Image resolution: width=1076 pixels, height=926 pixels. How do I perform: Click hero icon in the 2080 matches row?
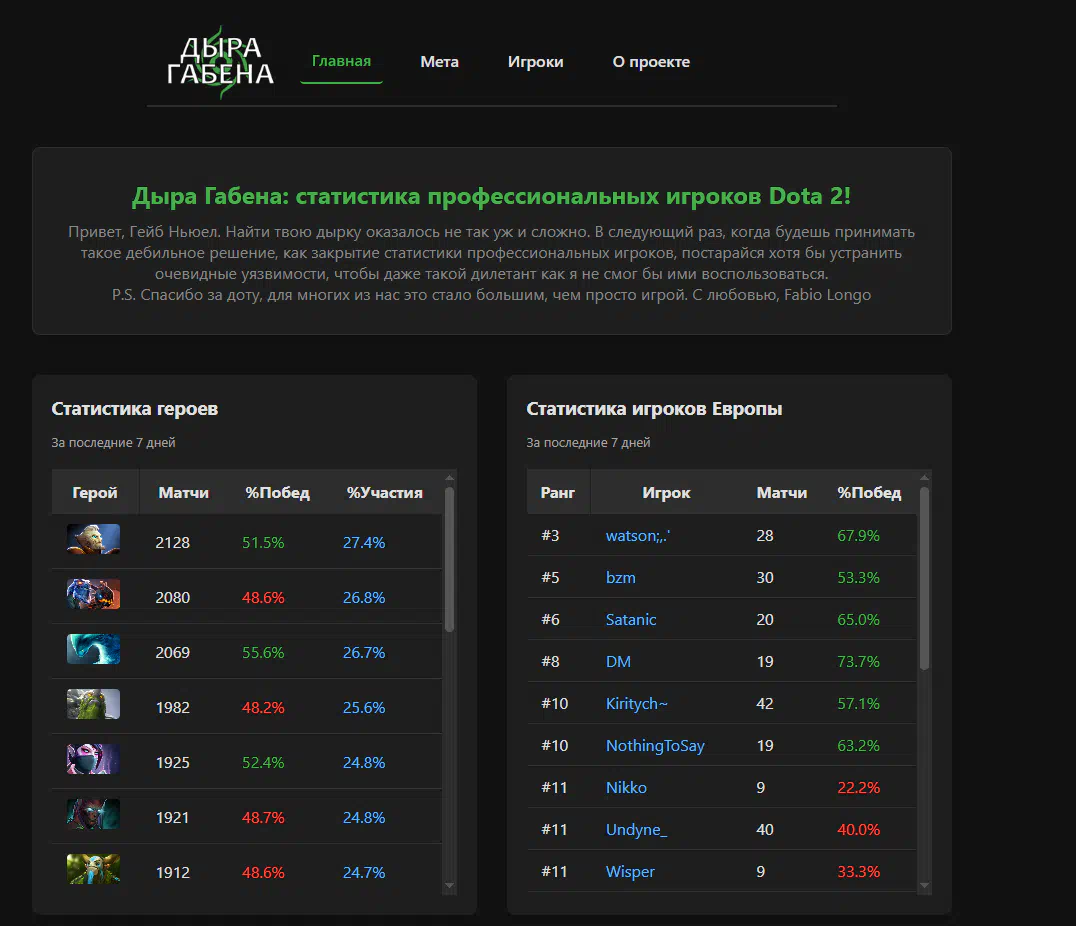click(x=93, y=594)
